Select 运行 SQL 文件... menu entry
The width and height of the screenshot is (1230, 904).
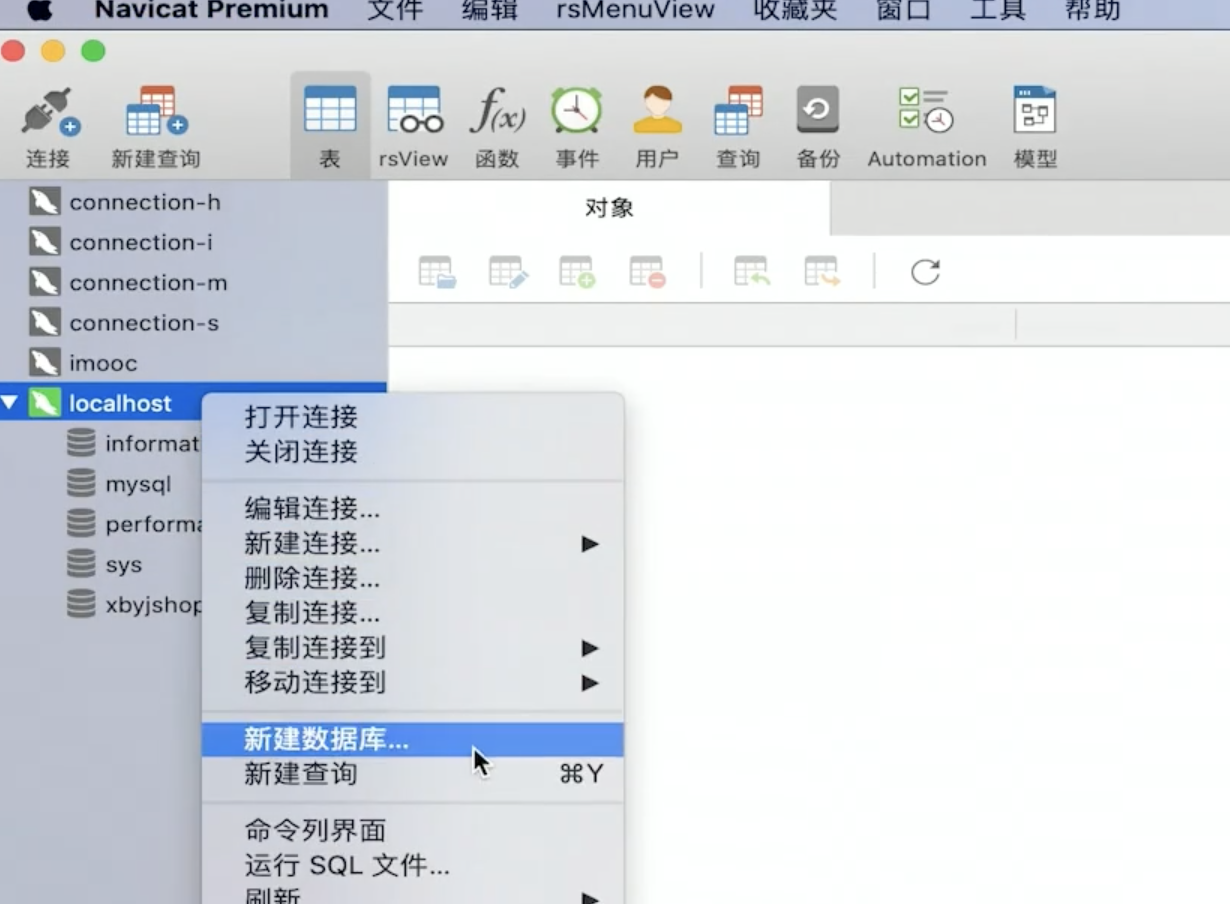(x=346, y=865)
